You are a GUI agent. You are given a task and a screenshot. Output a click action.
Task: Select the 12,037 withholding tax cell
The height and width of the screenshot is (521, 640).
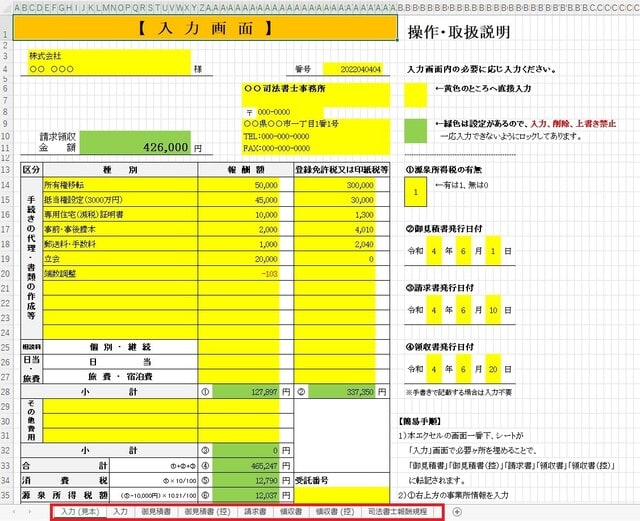[246, 495]
